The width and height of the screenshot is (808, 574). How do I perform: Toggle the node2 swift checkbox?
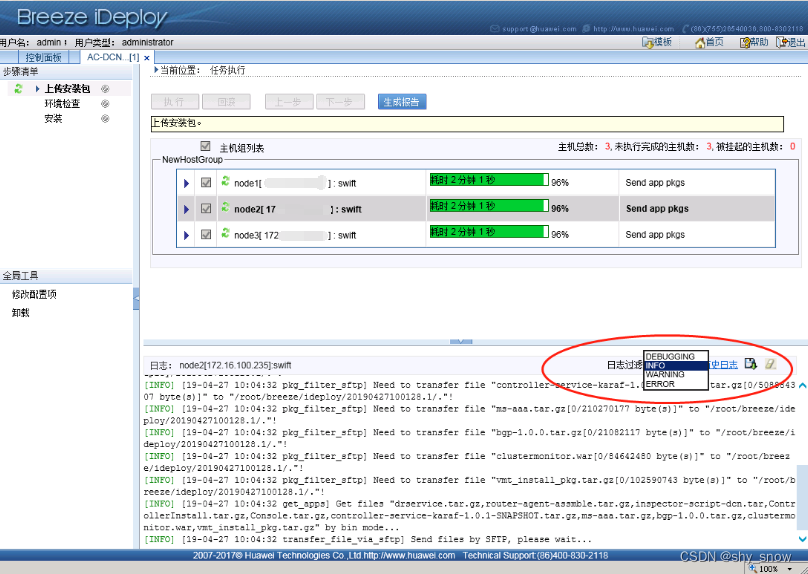click(x=206, y=208)
